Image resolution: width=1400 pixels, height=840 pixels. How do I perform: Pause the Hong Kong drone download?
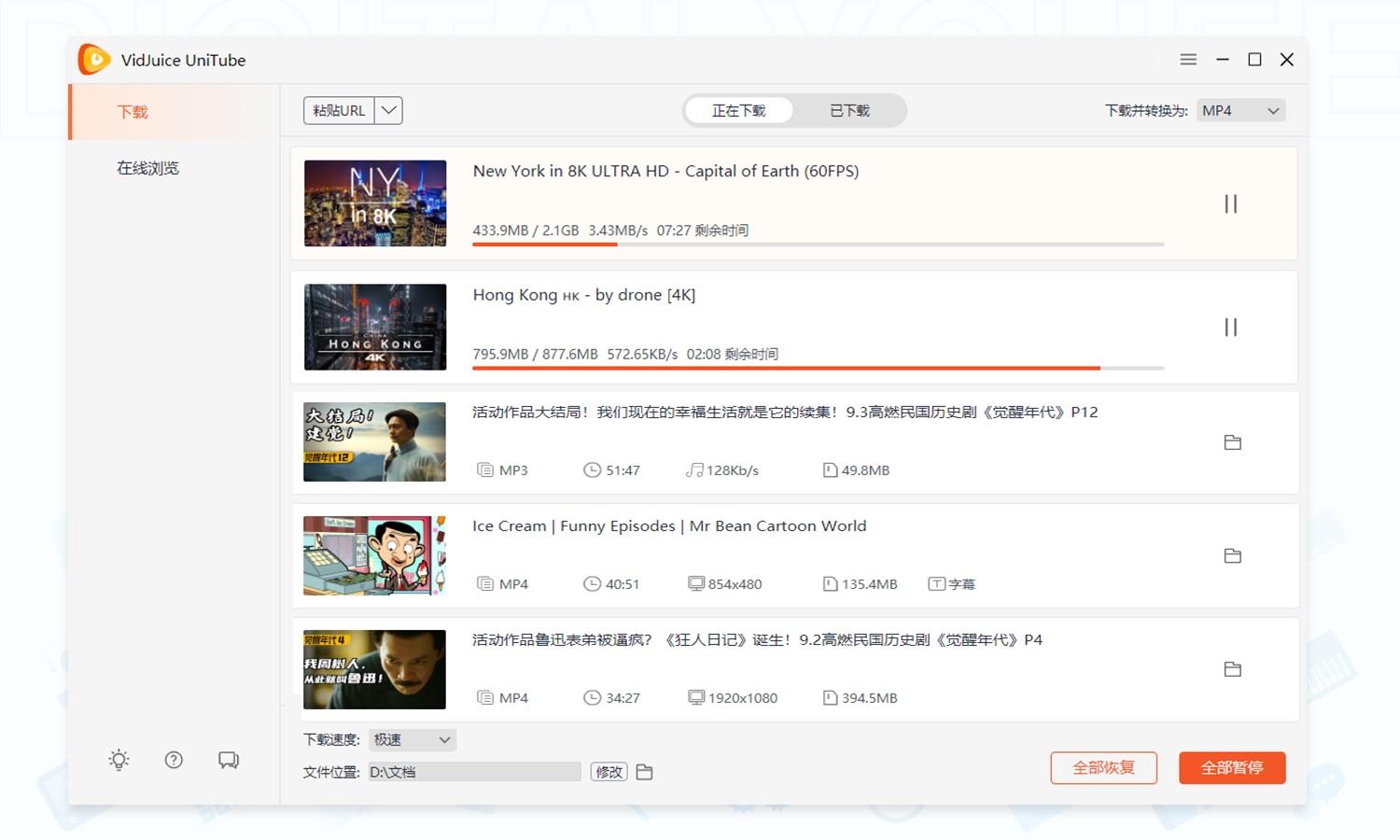[1230, 328]
